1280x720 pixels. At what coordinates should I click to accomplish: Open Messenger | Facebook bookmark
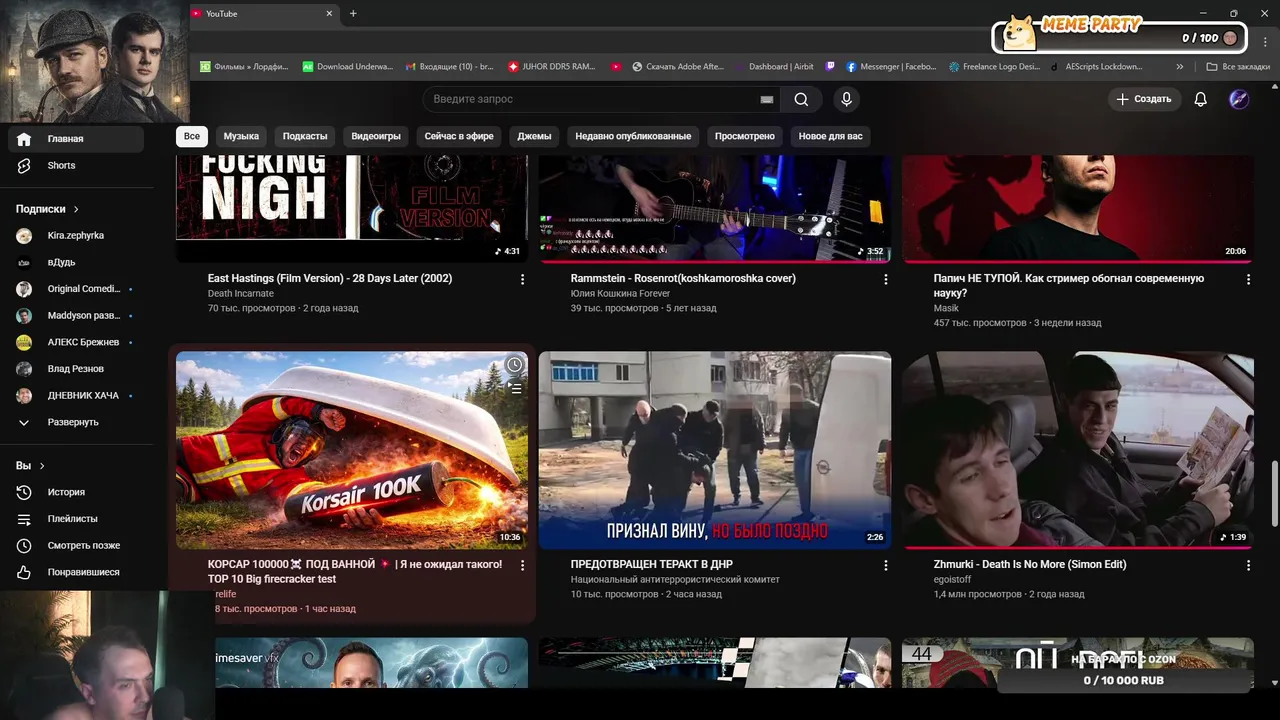click(x=891, y=67)
